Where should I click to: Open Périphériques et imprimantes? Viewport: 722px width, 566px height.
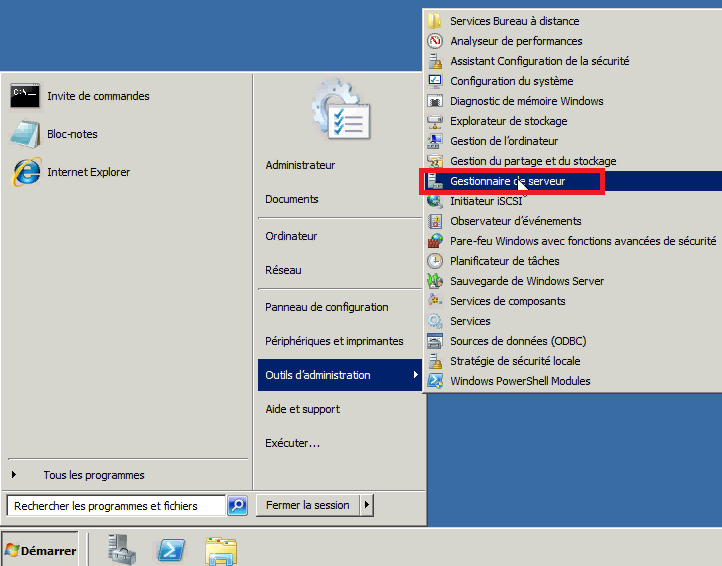(x=334, y=341)
